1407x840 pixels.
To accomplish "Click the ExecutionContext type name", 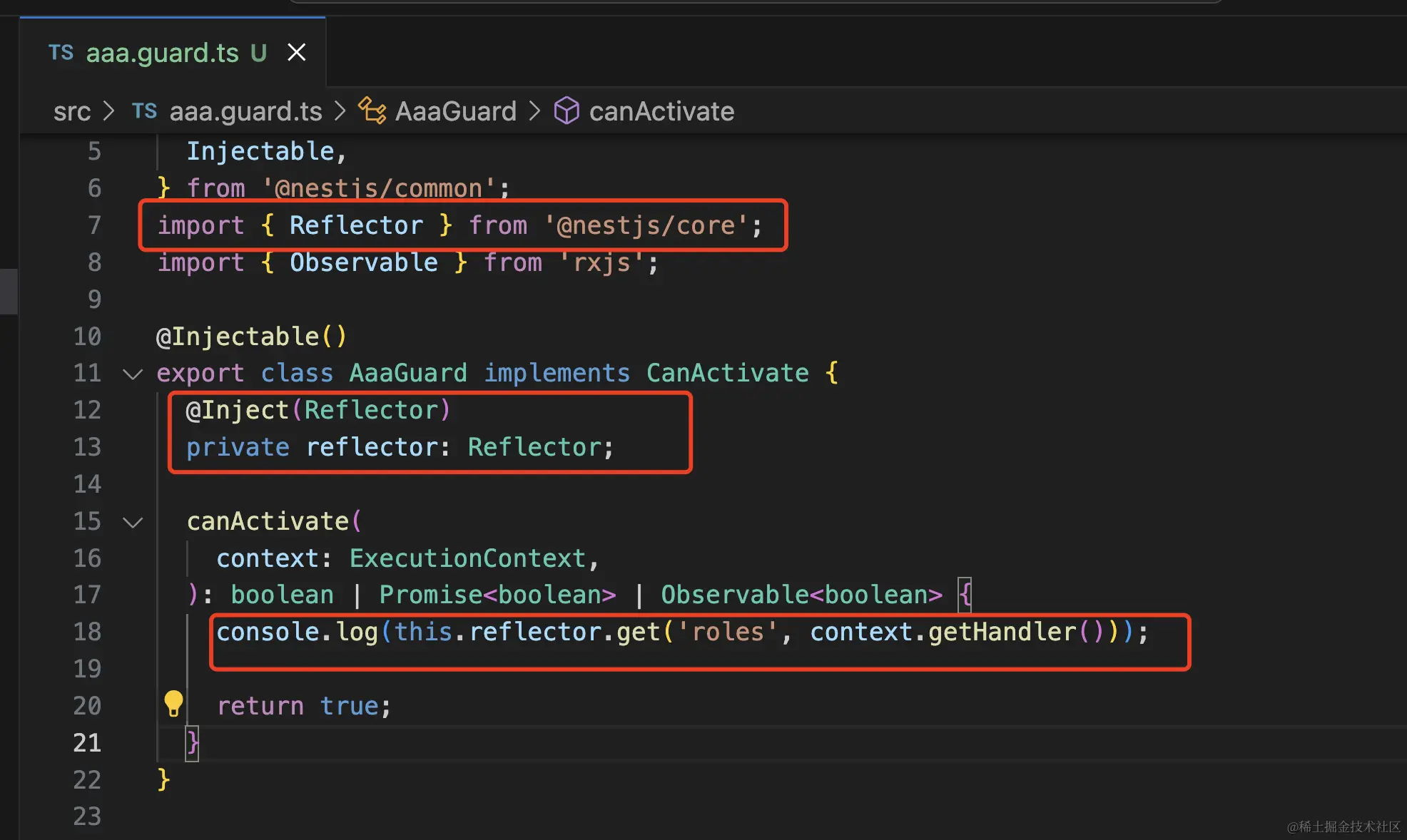I will (467, 558).
